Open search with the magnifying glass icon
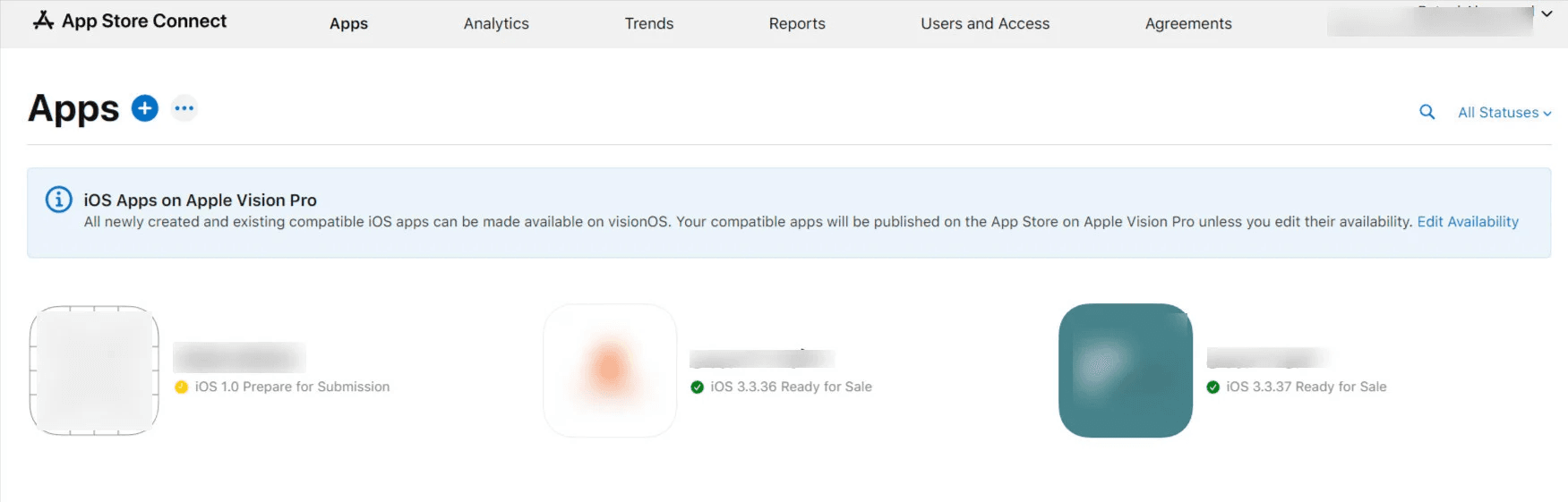 coord(1427,112)
